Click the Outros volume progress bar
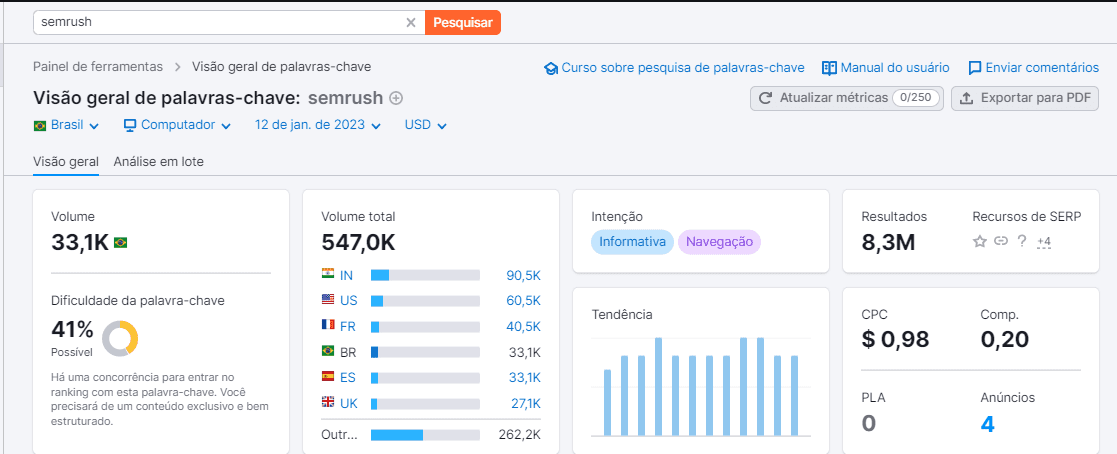Image resolution: width=1117 pixels, height=454 pixels. 425,435
